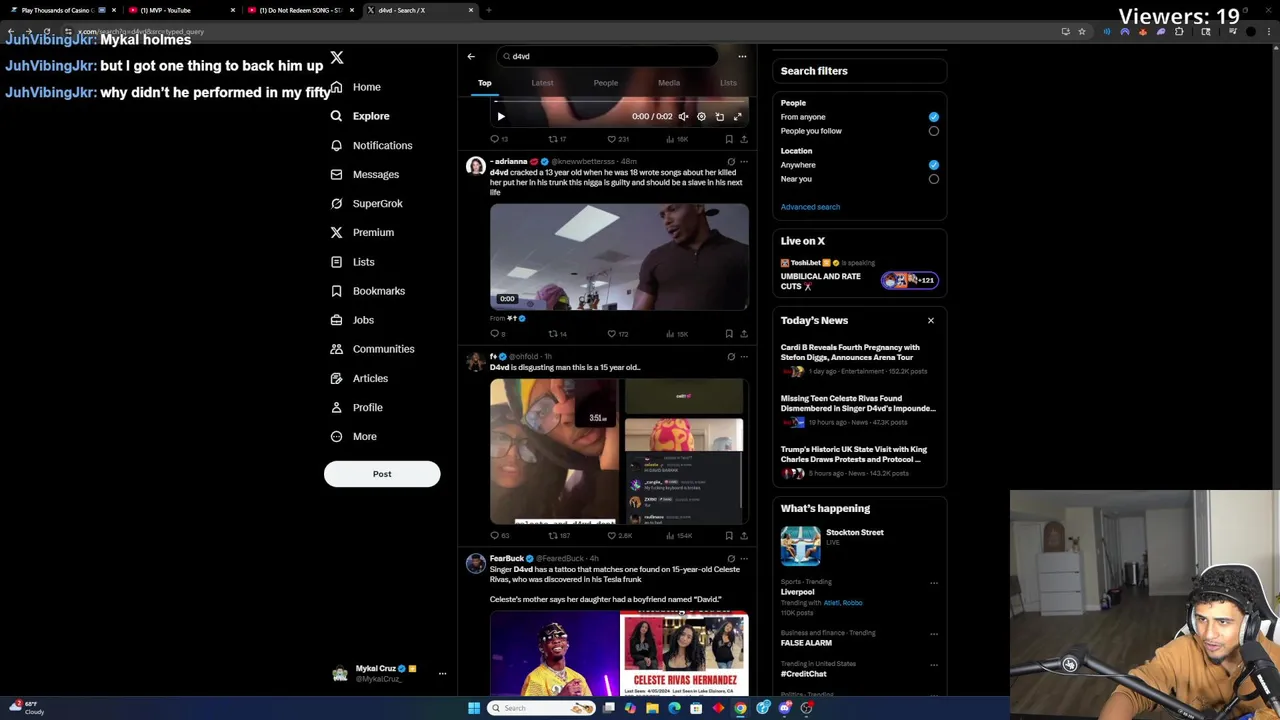Viewport: 1280px width, 720px height.
Task: Open Lists in the X sidebar
Action: [352, 262]
